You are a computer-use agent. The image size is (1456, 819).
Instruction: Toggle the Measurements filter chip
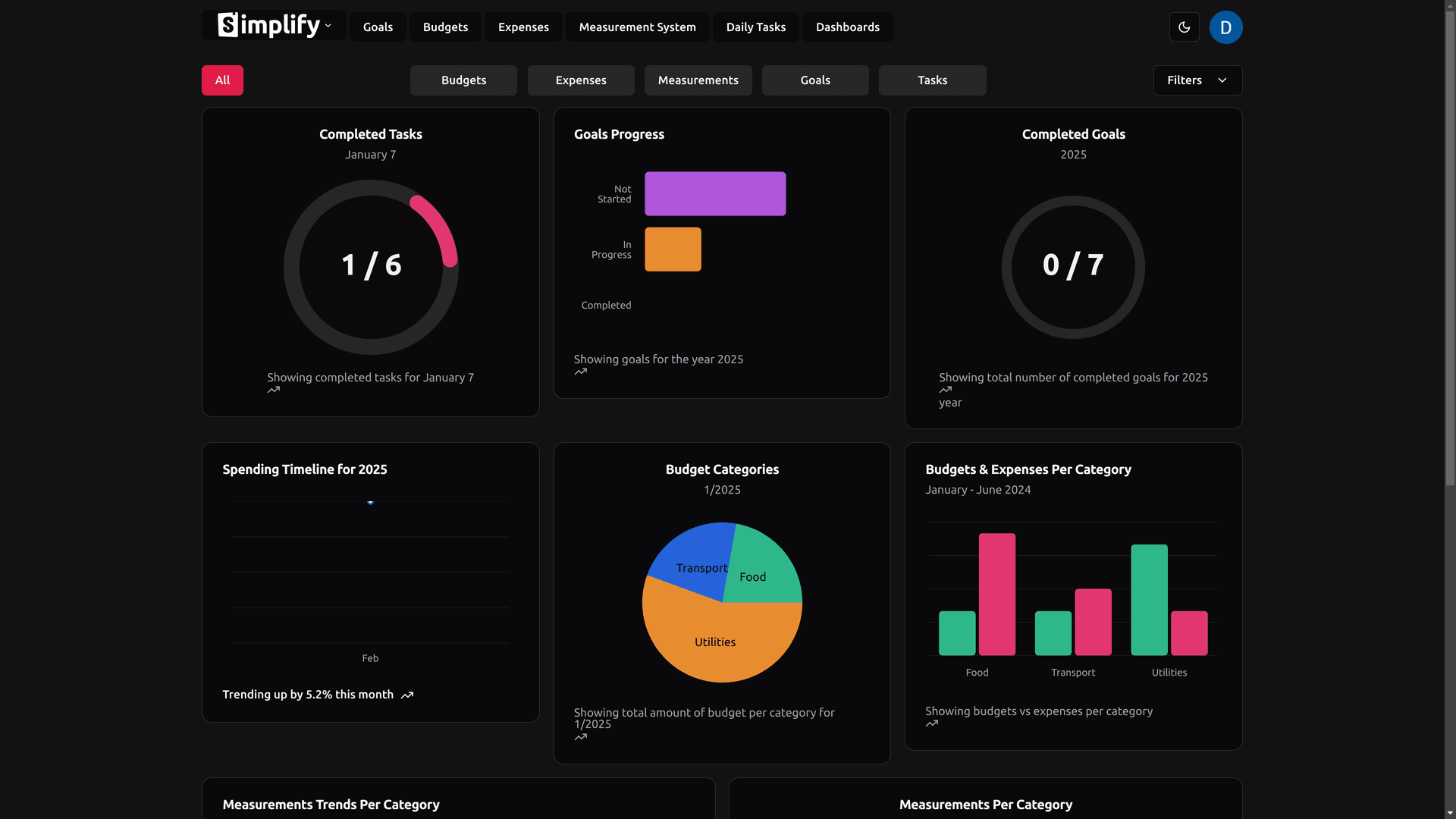pos(698,80)
